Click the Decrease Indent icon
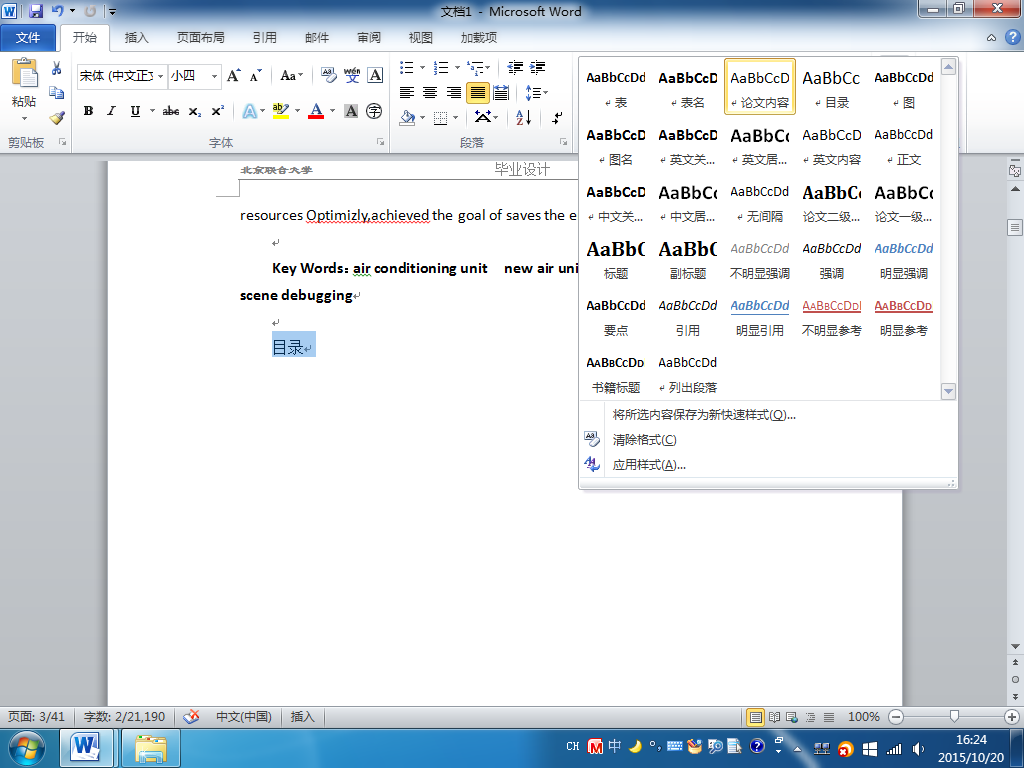This screenshot has height=768, width=1024. [515, 67]
